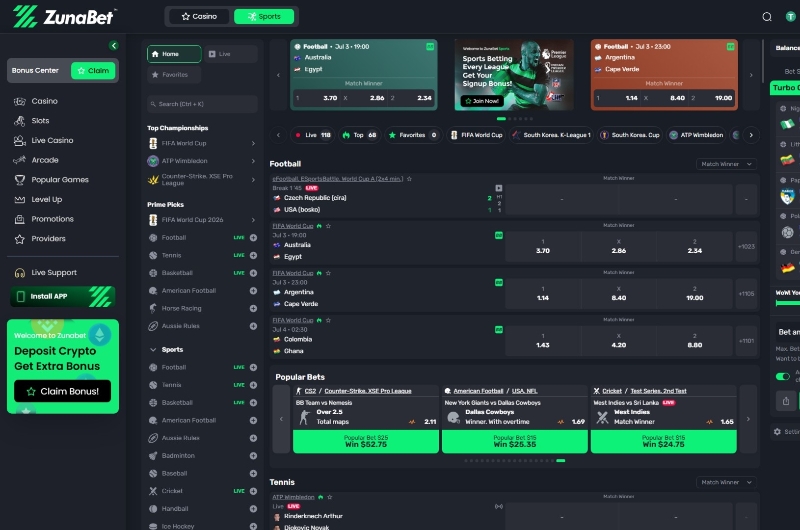Place popular bet Win $52.75
The image size is (800, 530).
pos(366,442)
